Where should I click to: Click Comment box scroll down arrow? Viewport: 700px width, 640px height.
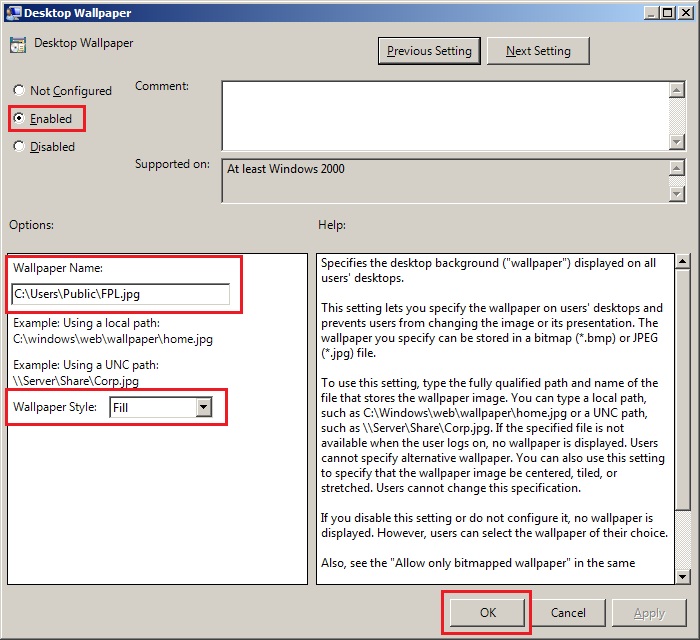click(677, 142)
